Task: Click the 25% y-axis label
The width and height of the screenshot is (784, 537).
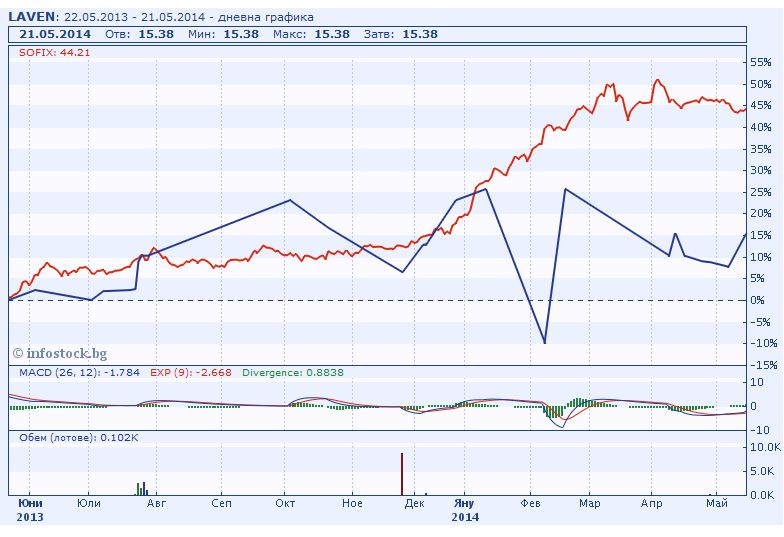Action: [x=760, y=192]
